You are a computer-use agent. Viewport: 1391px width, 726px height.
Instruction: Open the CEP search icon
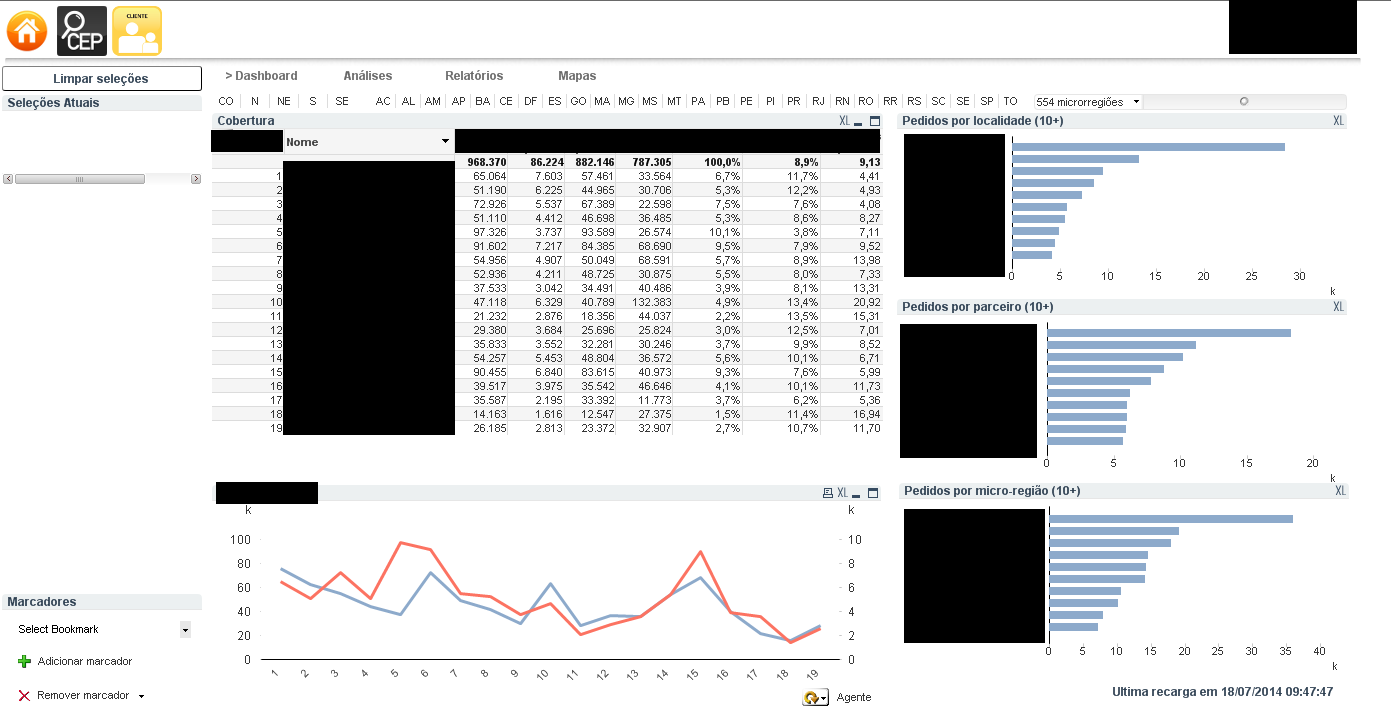point(82,31)
